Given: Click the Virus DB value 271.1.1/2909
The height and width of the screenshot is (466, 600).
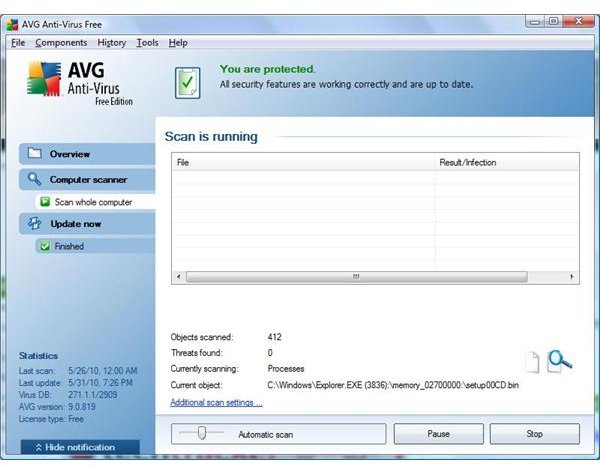Looking at the screenshot, I should click(x=93, y=395).
